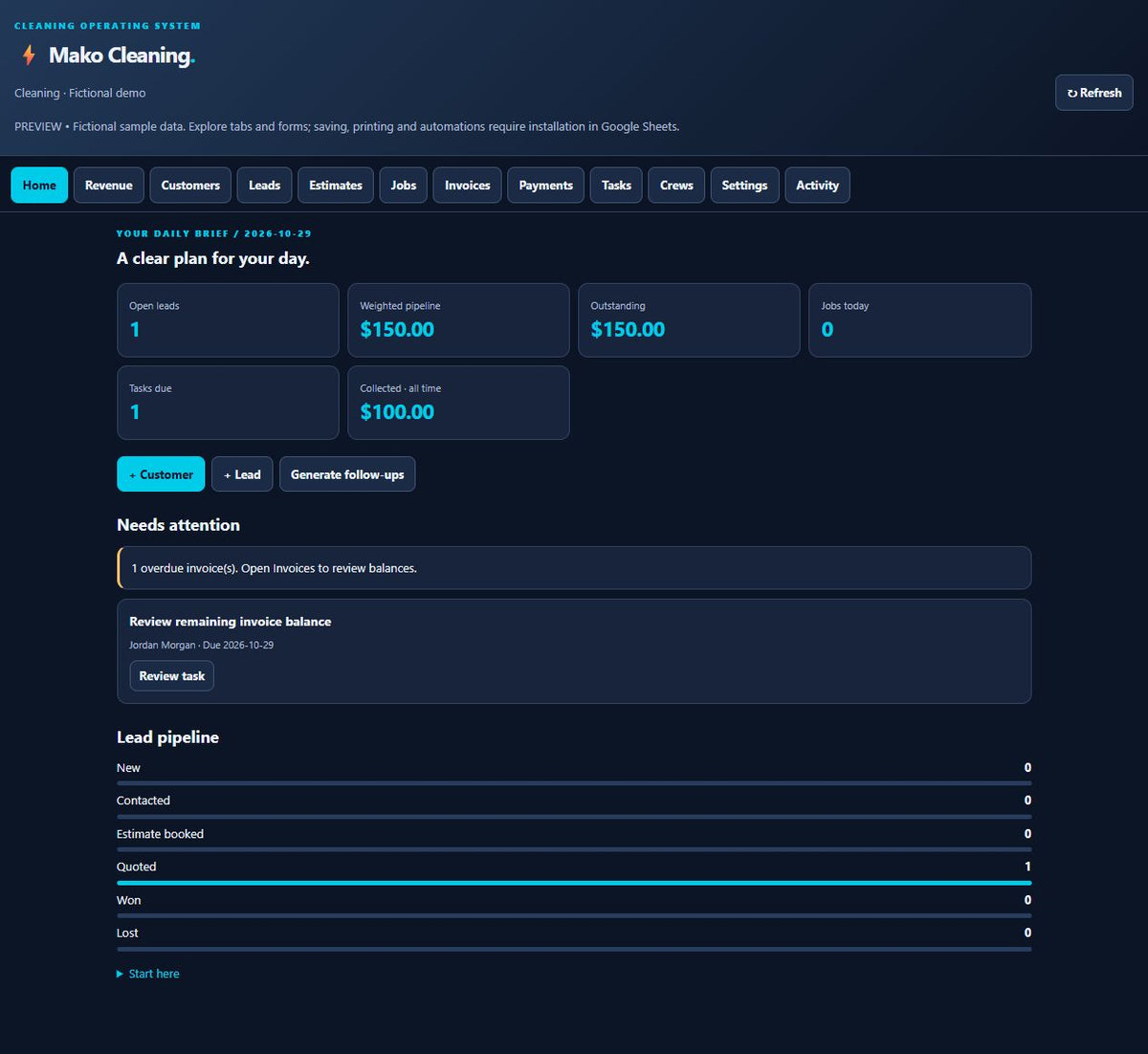Open the Tasks tab
The height and width of the screenshot is (1054, 1148).
[616, 186]
